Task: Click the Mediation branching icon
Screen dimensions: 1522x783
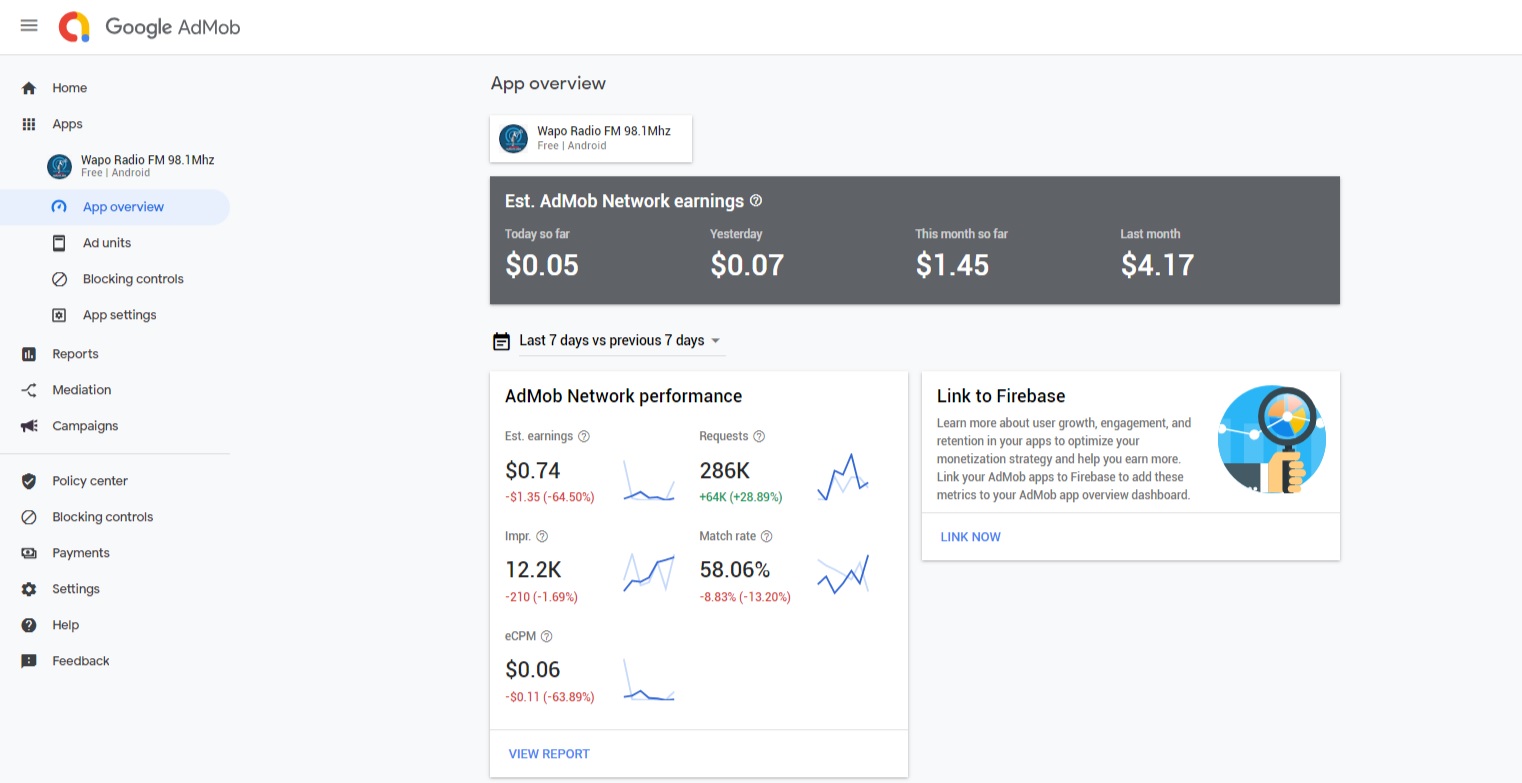Action: click(29, 390)
